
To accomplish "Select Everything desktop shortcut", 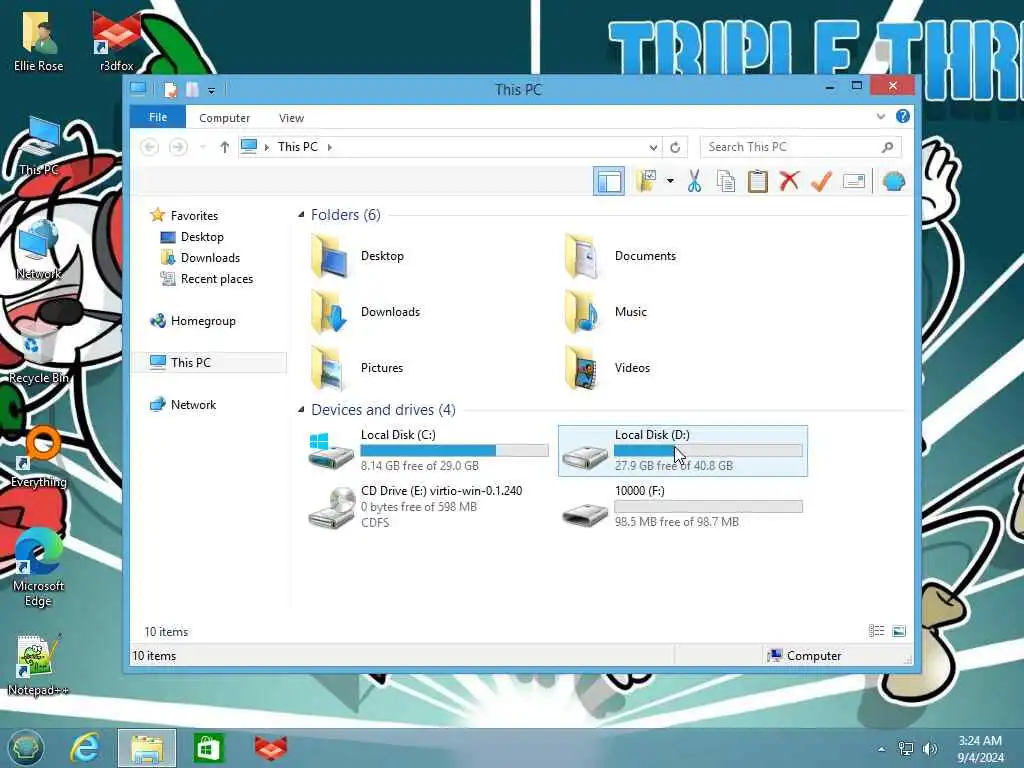I will [x=39, y=457].
